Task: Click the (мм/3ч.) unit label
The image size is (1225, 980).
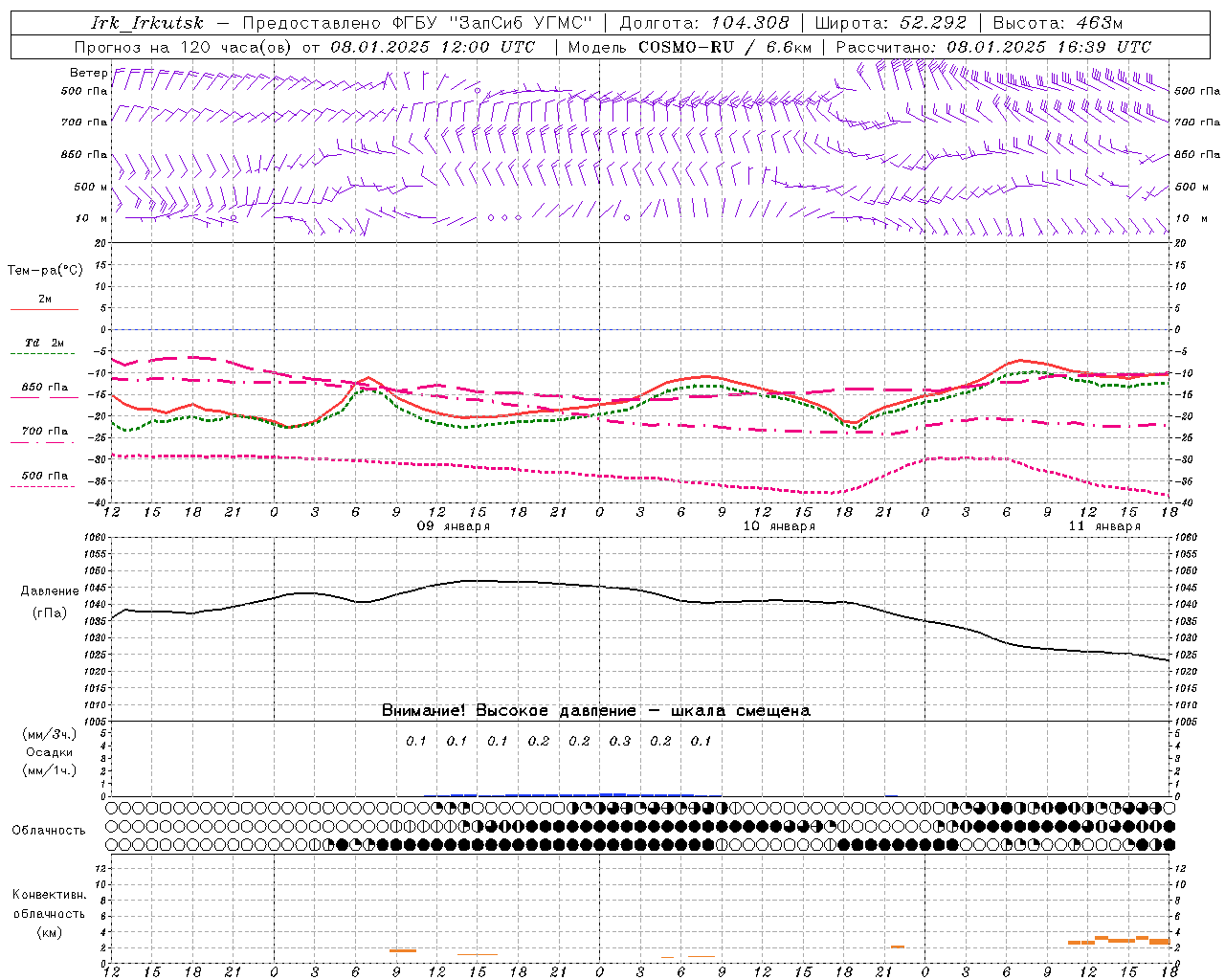Action: click(50, 735)
